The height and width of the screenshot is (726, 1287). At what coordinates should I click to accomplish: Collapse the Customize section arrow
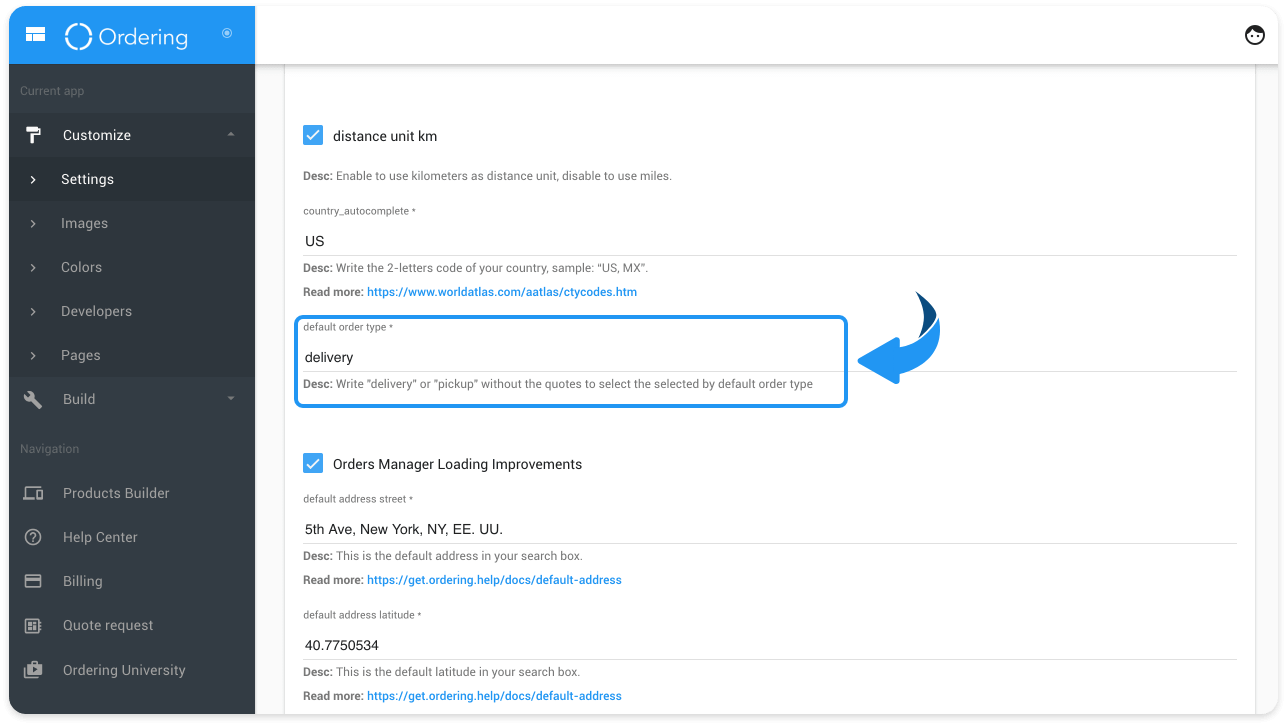pos(231,135)
